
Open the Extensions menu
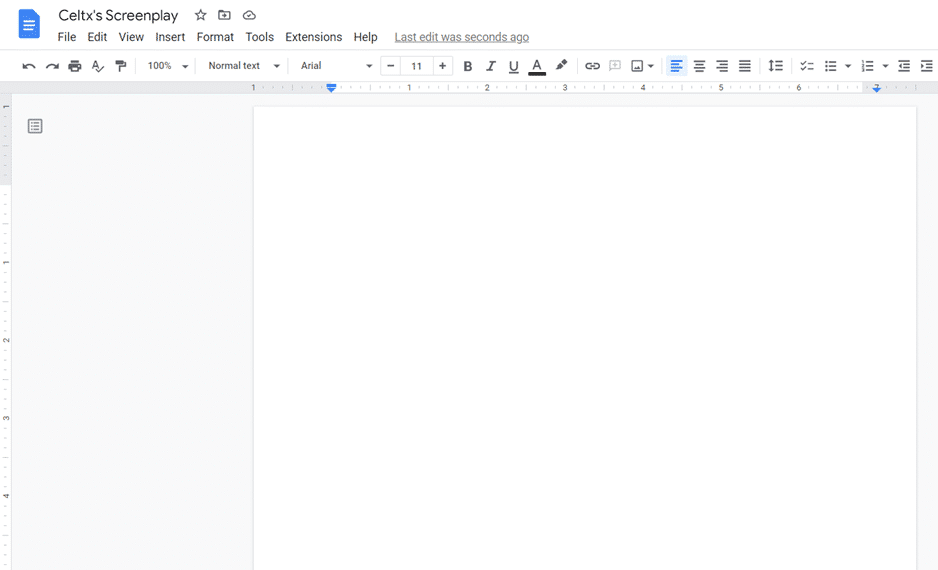point(313,37)
